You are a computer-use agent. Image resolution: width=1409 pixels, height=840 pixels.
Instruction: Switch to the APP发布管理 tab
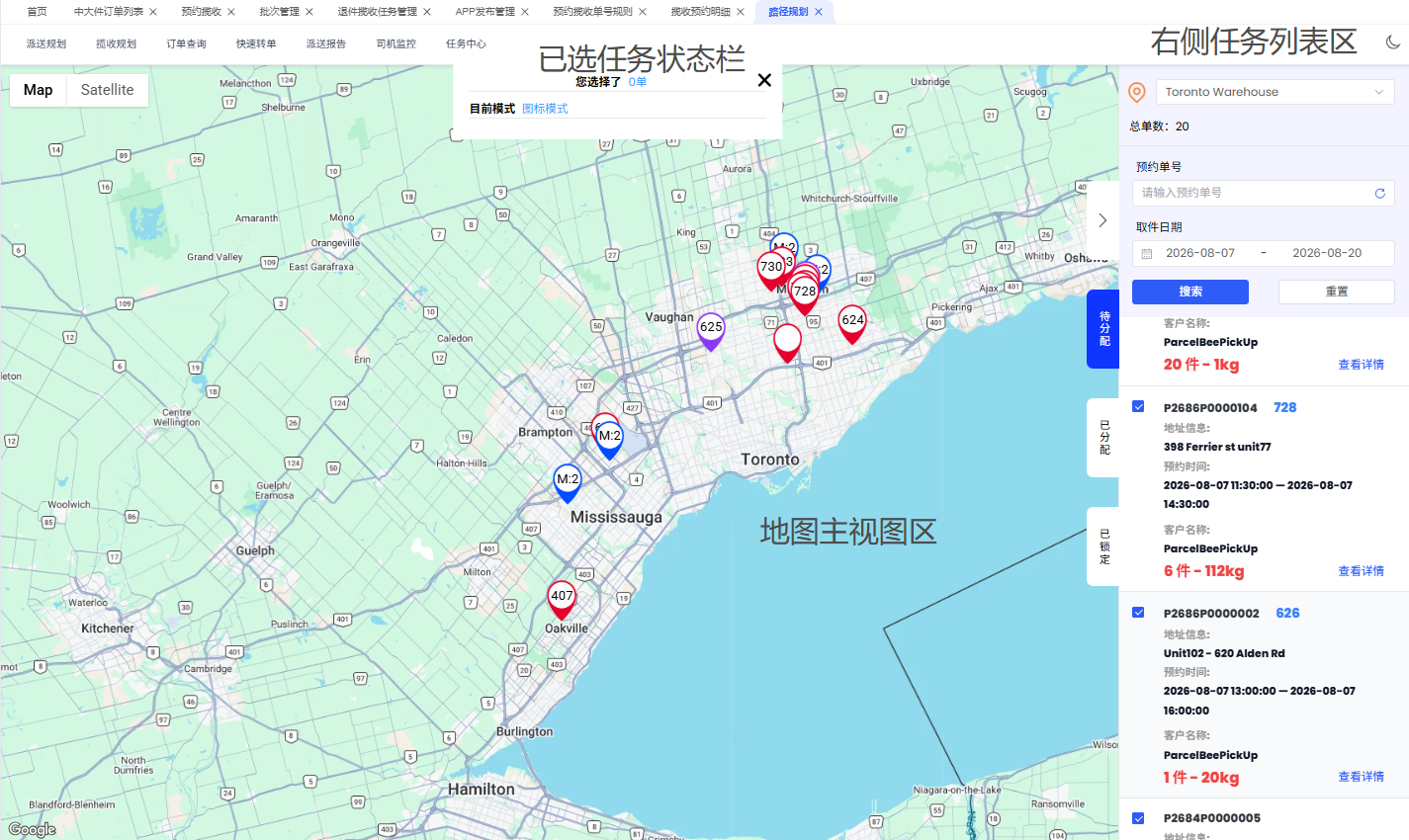485,12
